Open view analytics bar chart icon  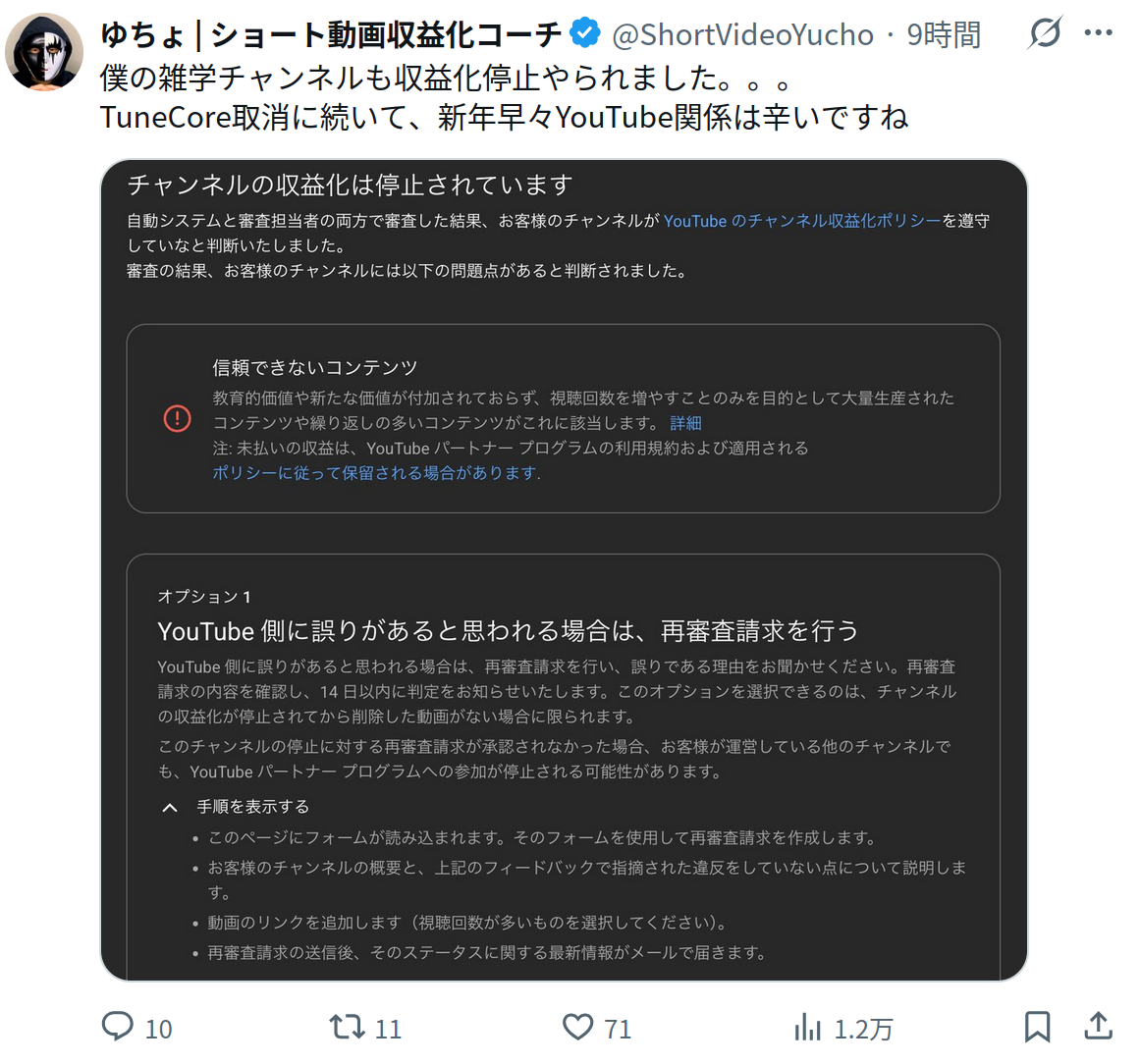807,1027
